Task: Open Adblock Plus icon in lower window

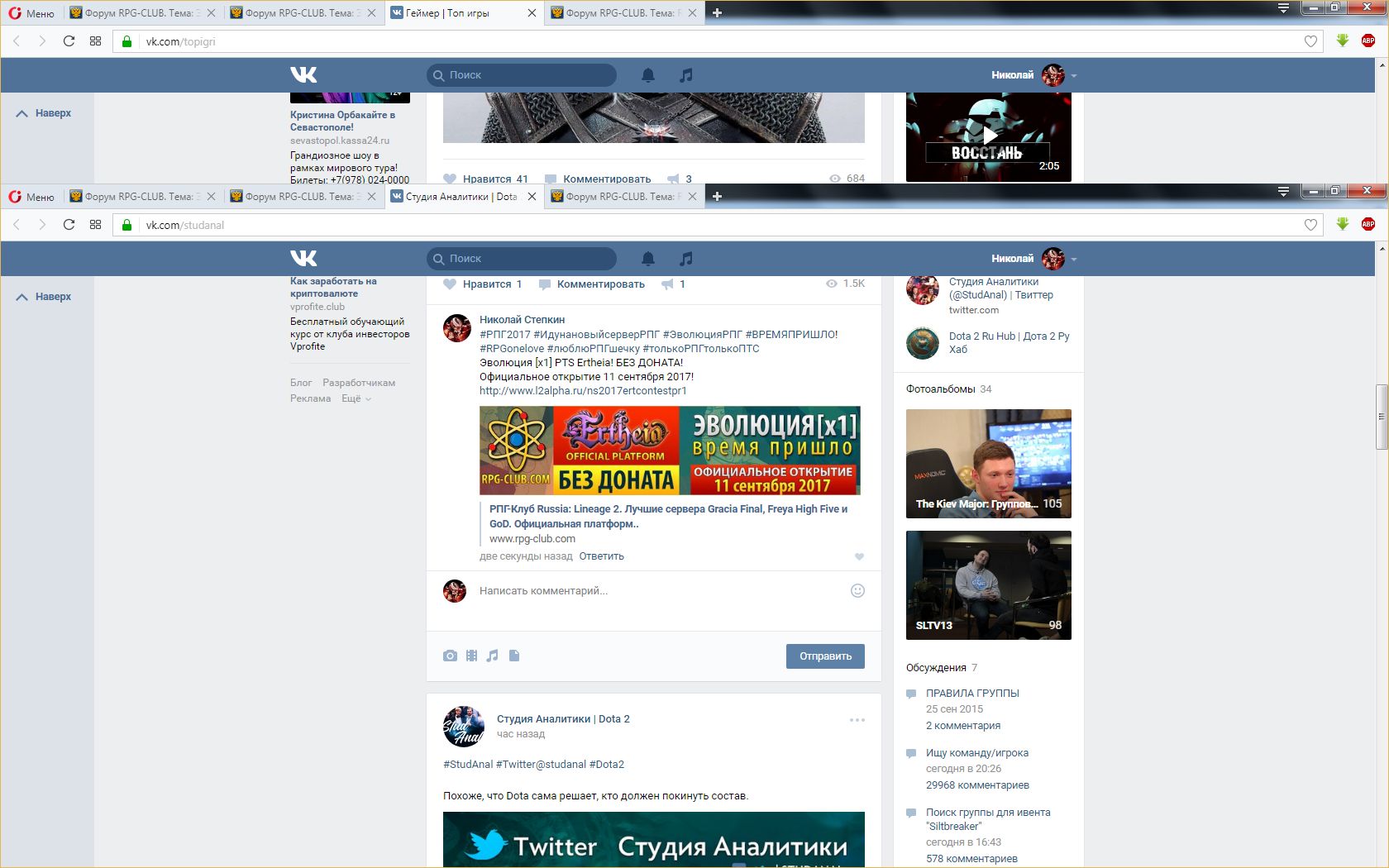Action: pyautogui.click(x=1368, y=224)
